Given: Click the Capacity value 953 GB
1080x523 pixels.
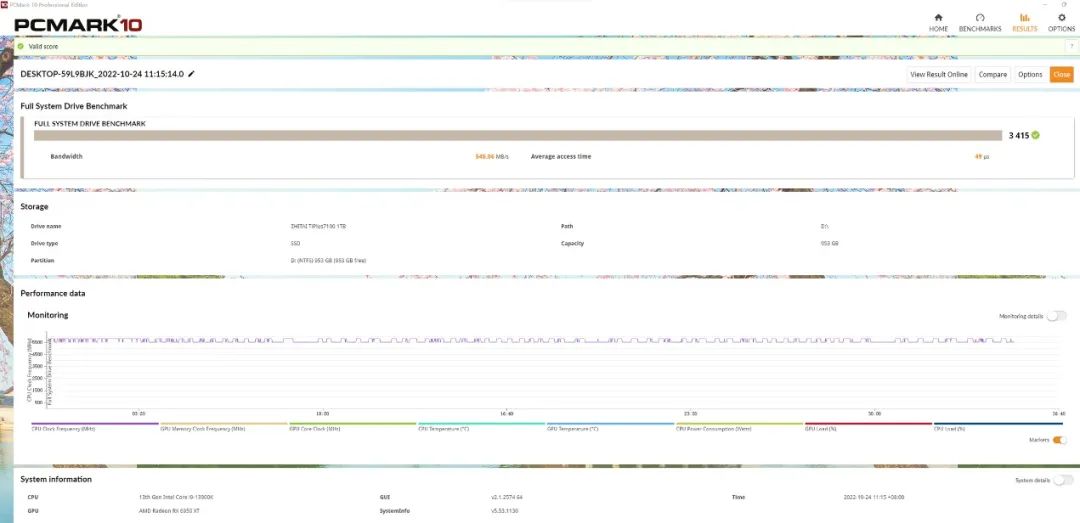Looking at the screenshot, I should (x=829, y=243).
